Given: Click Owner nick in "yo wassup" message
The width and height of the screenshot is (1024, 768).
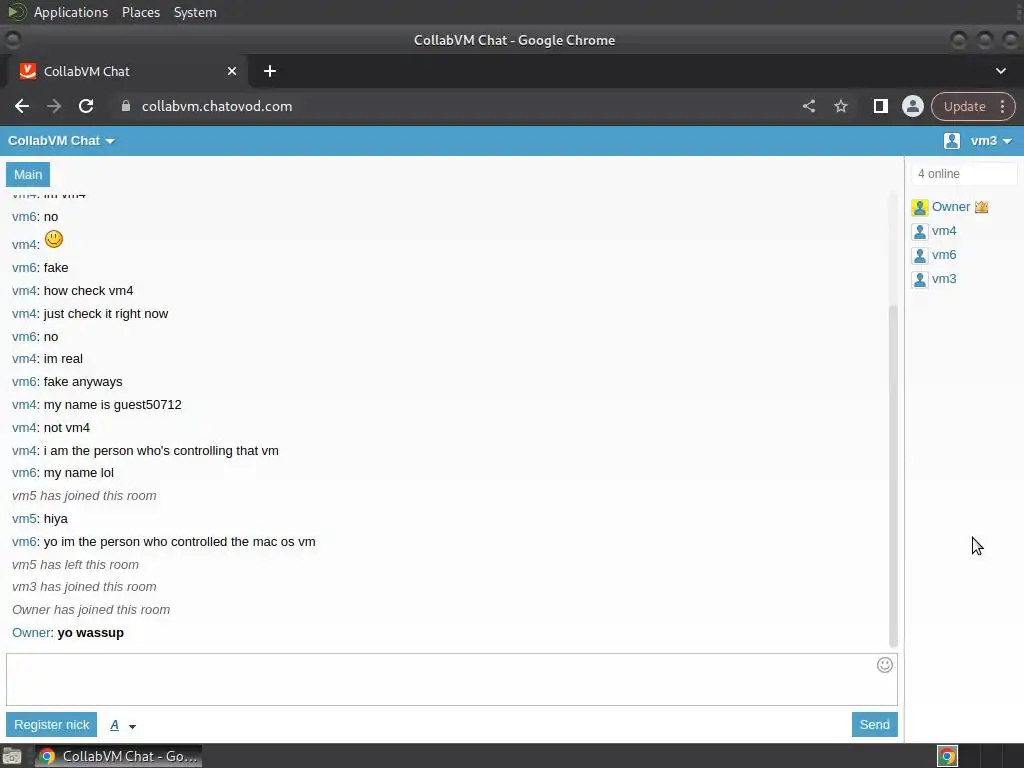Looking at the screenshot, I should [x=31, y=633].
